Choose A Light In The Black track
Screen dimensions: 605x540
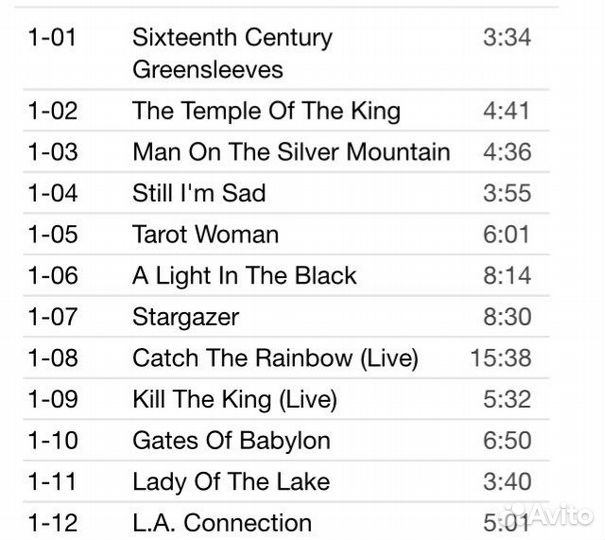point(244,276)
